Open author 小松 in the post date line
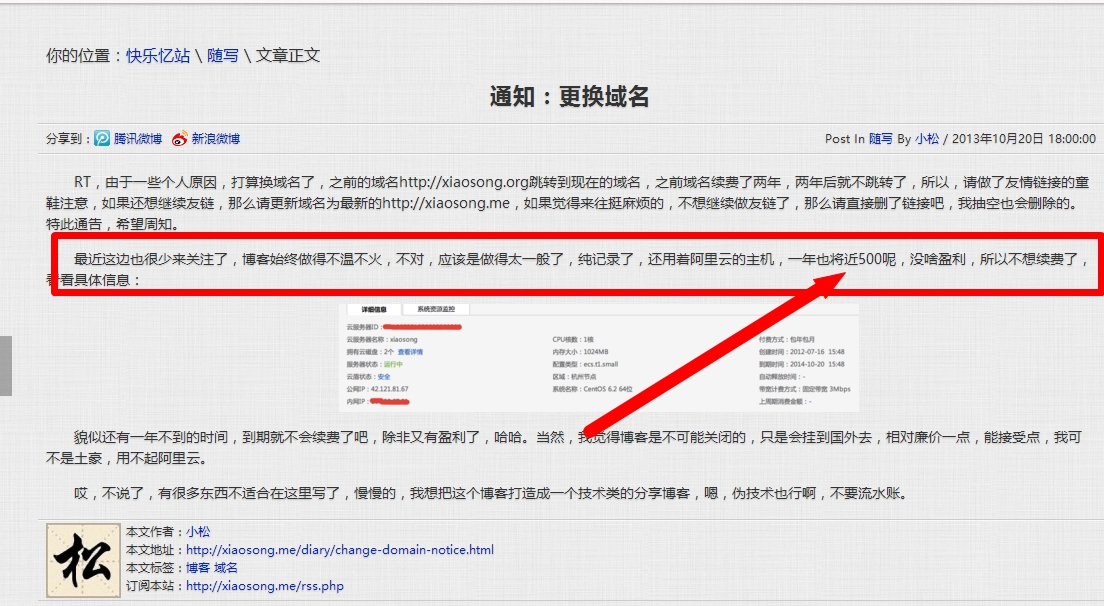Image resolution: width=1104 pixels, height=606 pixels. pyautogui.click(x=927, y=139)
